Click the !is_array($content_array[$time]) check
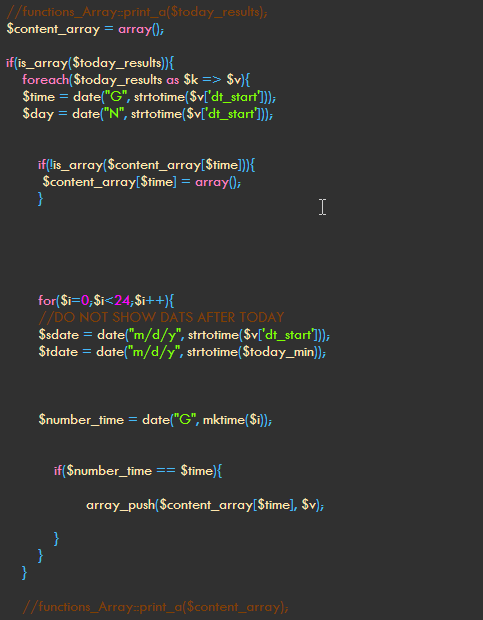 pos(146,165)
